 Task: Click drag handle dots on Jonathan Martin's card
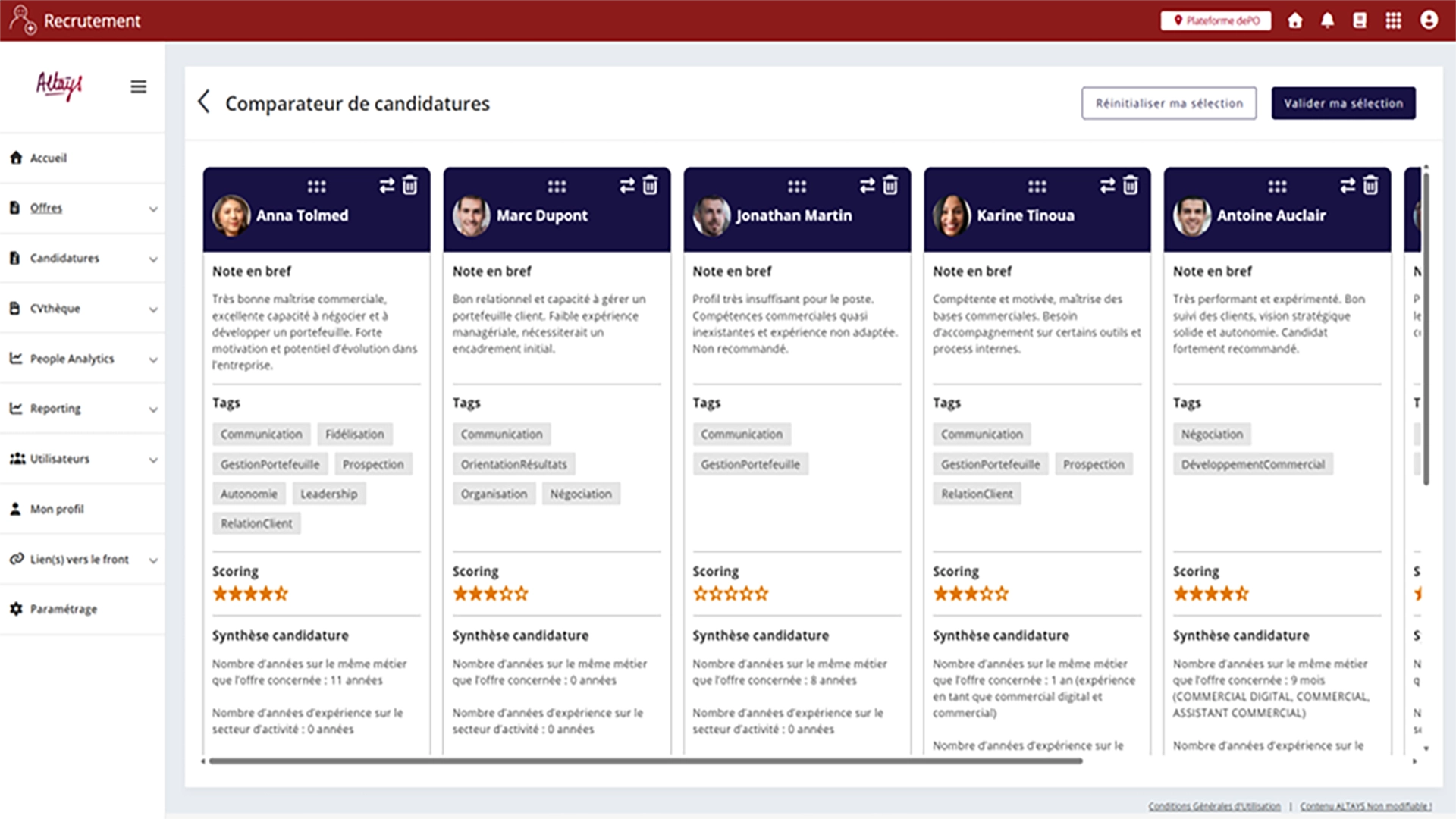point(796,187)
